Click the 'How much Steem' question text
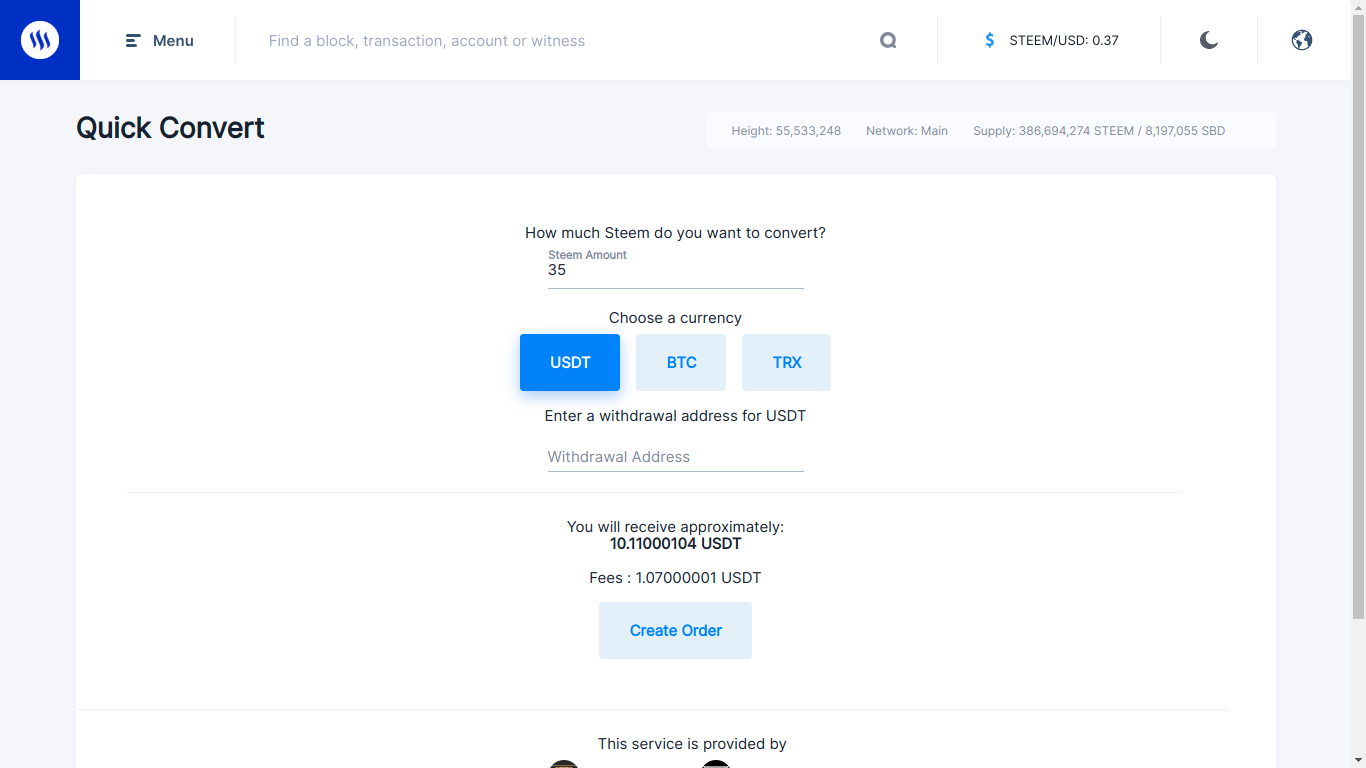The height and width of the screenshot is (768, 1366). click(x=676, y=233)
